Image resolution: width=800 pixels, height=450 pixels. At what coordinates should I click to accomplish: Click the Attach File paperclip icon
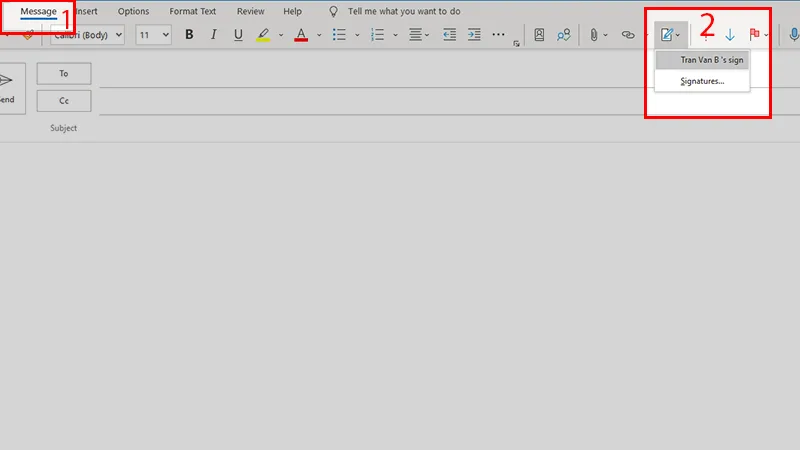[593, 35]
